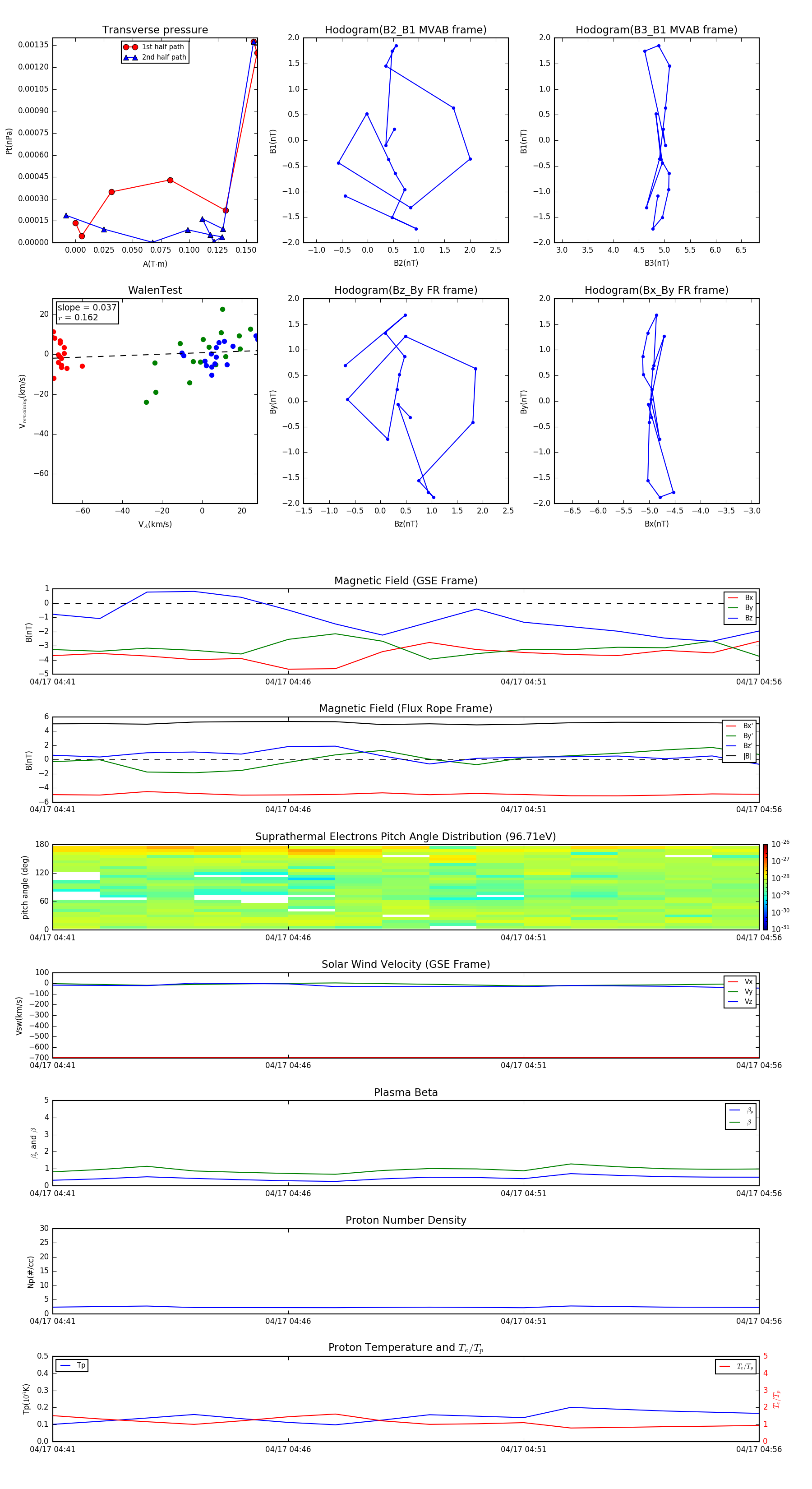The image size is (812, 1489).
Task: Click the 'Hodogram(B2_B1 MVAB frame)' title
Action: pyautogui.click(x=406, y=30)
